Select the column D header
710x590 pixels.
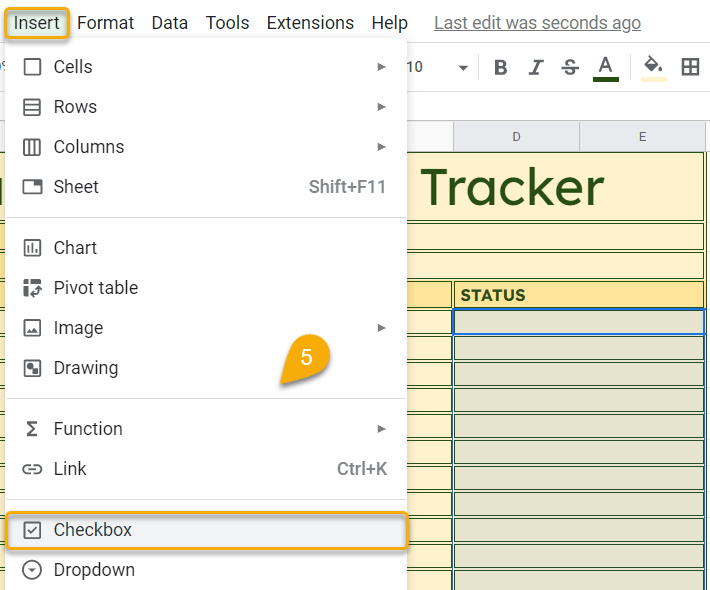pos(516,137)
